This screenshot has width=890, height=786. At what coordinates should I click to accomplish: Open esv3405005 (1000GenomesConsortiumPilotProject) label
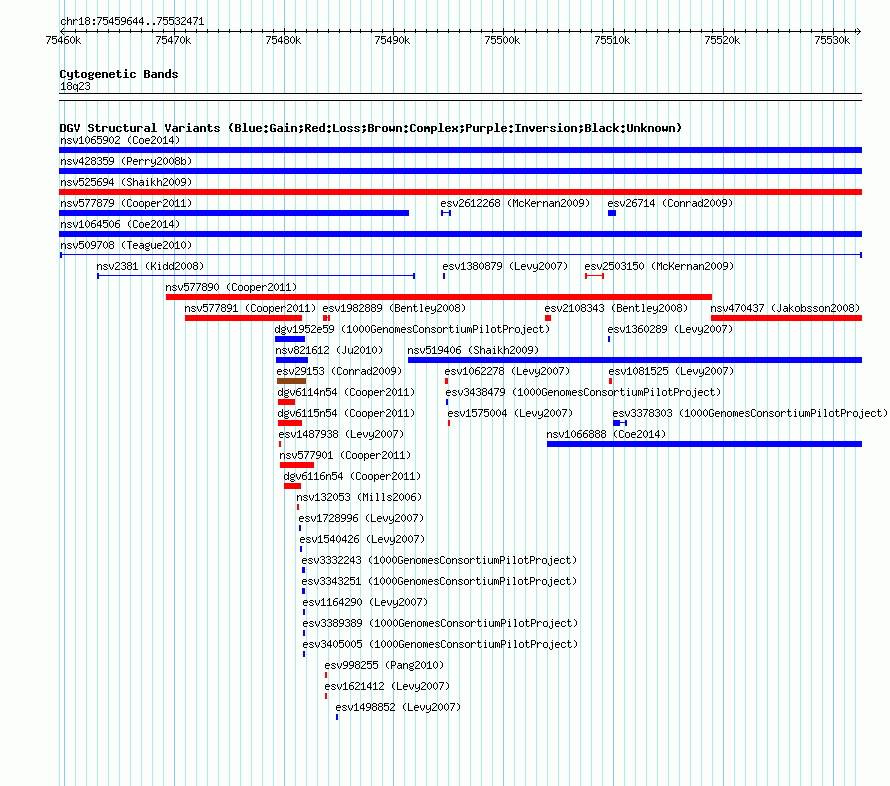440,644
